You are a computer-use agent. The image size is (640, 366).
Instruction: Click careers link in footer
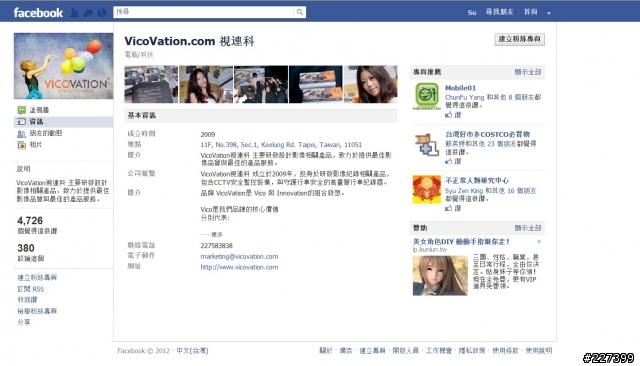pyautogui.click(x=439, y=350)
